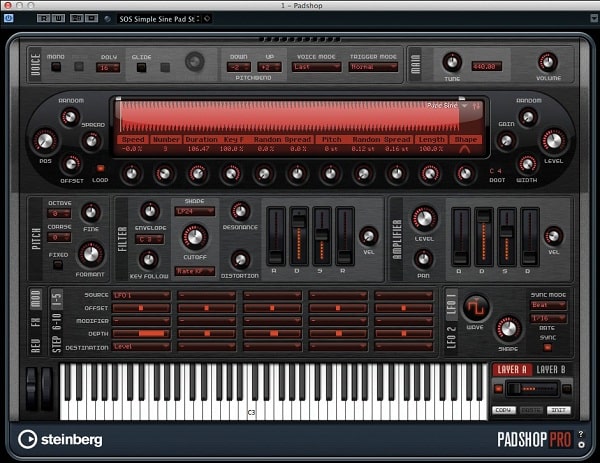
Task: Open the filter Shape LP24 dropdown
Action: [195, 211]
